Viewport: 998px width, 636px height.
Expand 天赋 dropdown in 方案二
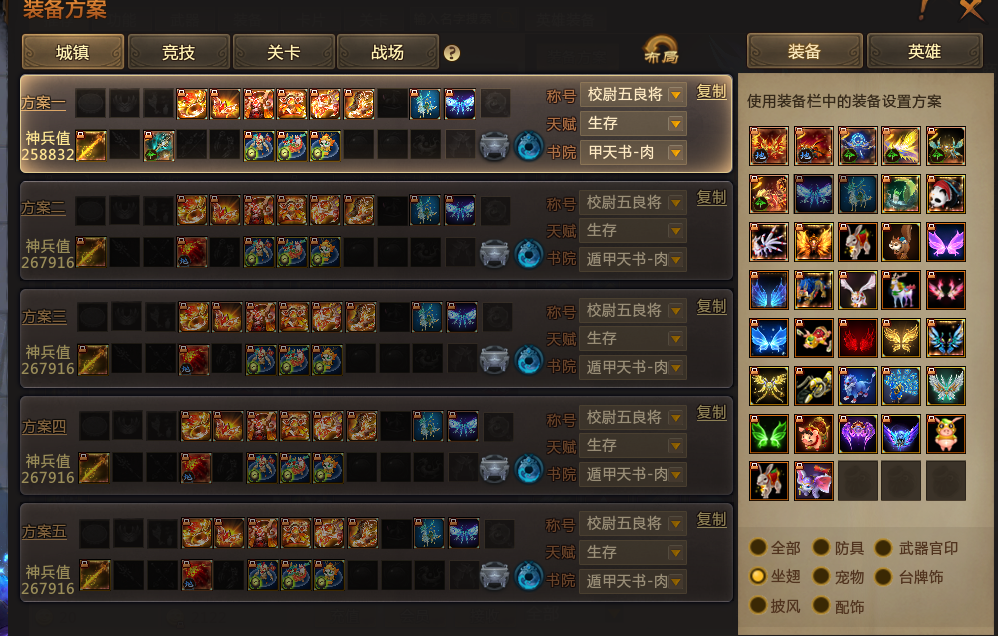click(633, 230)
